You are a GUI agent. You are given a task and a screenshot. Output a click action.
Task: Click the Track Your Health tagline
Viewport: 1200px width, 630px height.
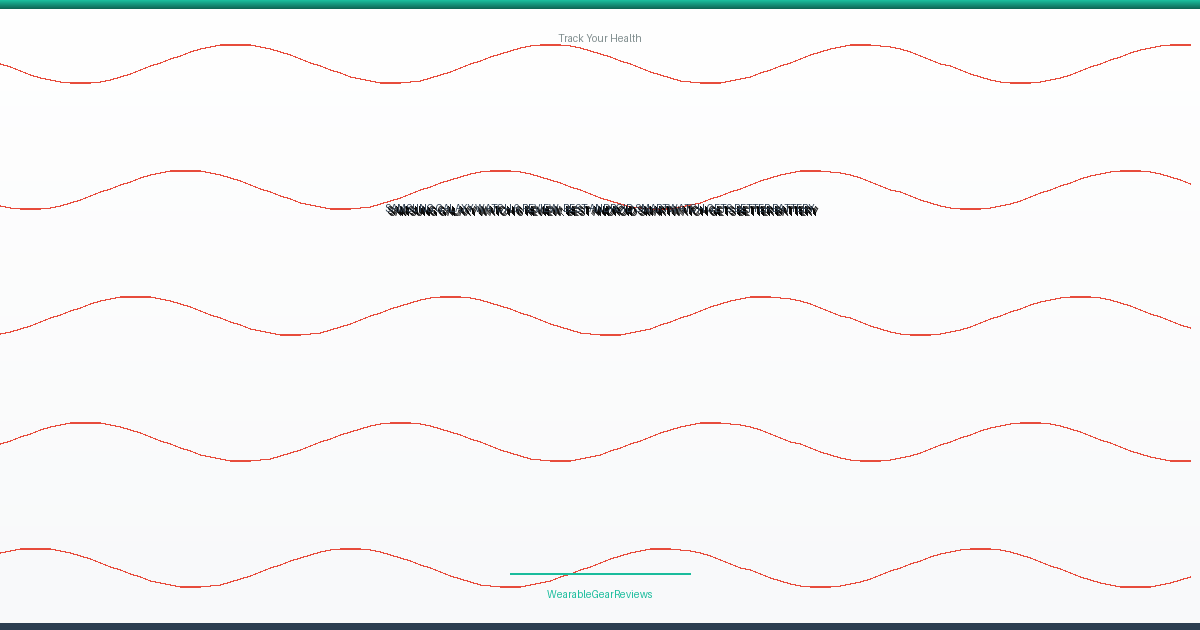pyautogui.click(x=600, y=38)
